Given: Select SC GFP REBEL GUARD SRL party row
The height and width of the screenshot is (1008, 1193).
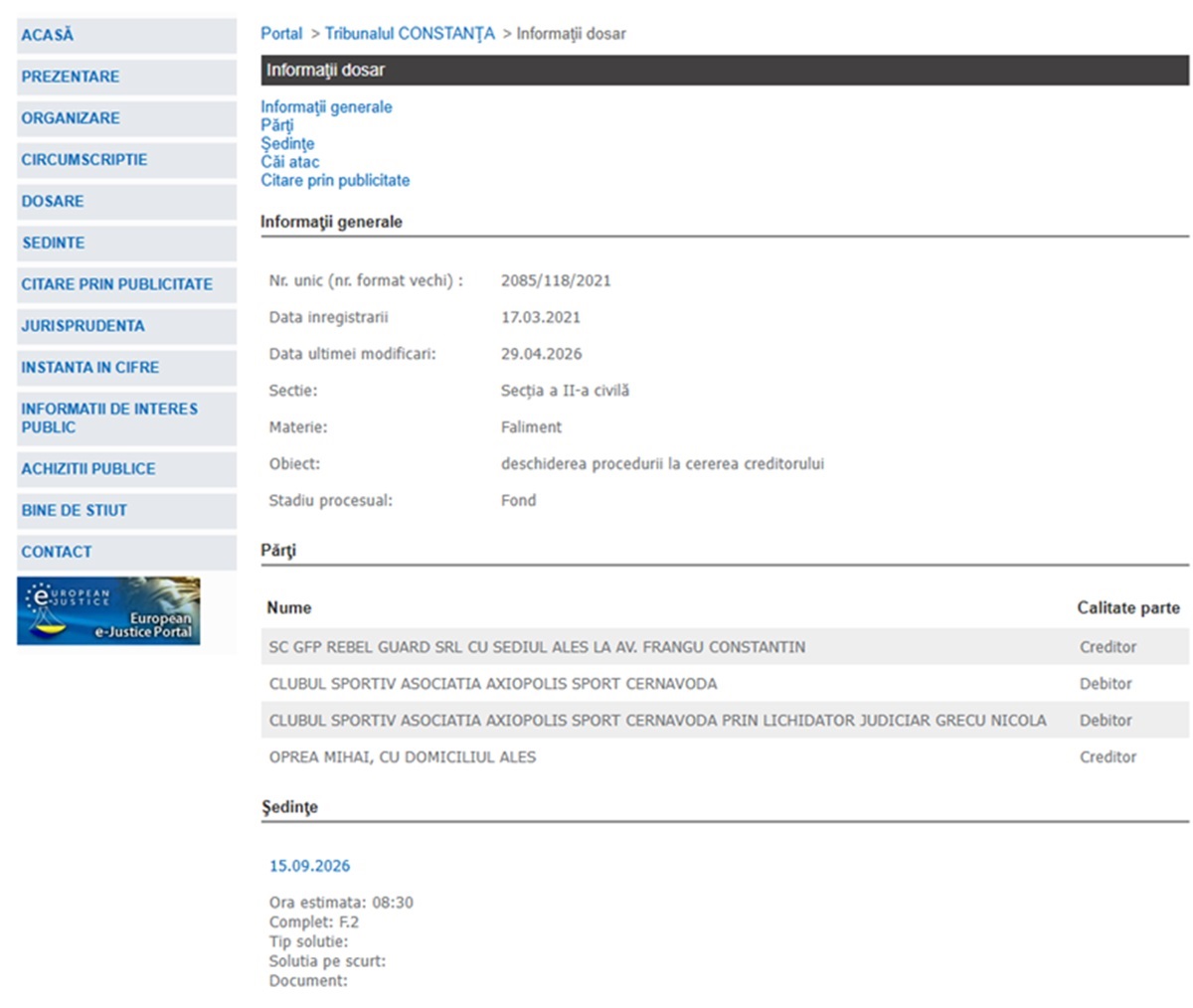Looking at the screenshot, I should [x=725, y=647].
